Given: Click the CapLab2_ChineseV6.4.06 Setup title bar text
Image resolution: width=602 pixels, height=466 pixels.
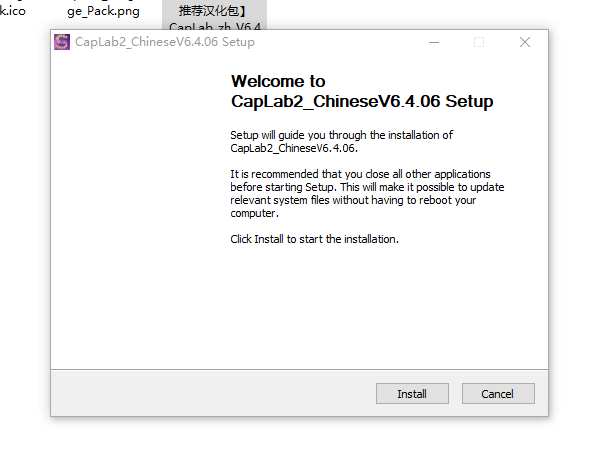Looking at the screenshot, I should 165,42.
